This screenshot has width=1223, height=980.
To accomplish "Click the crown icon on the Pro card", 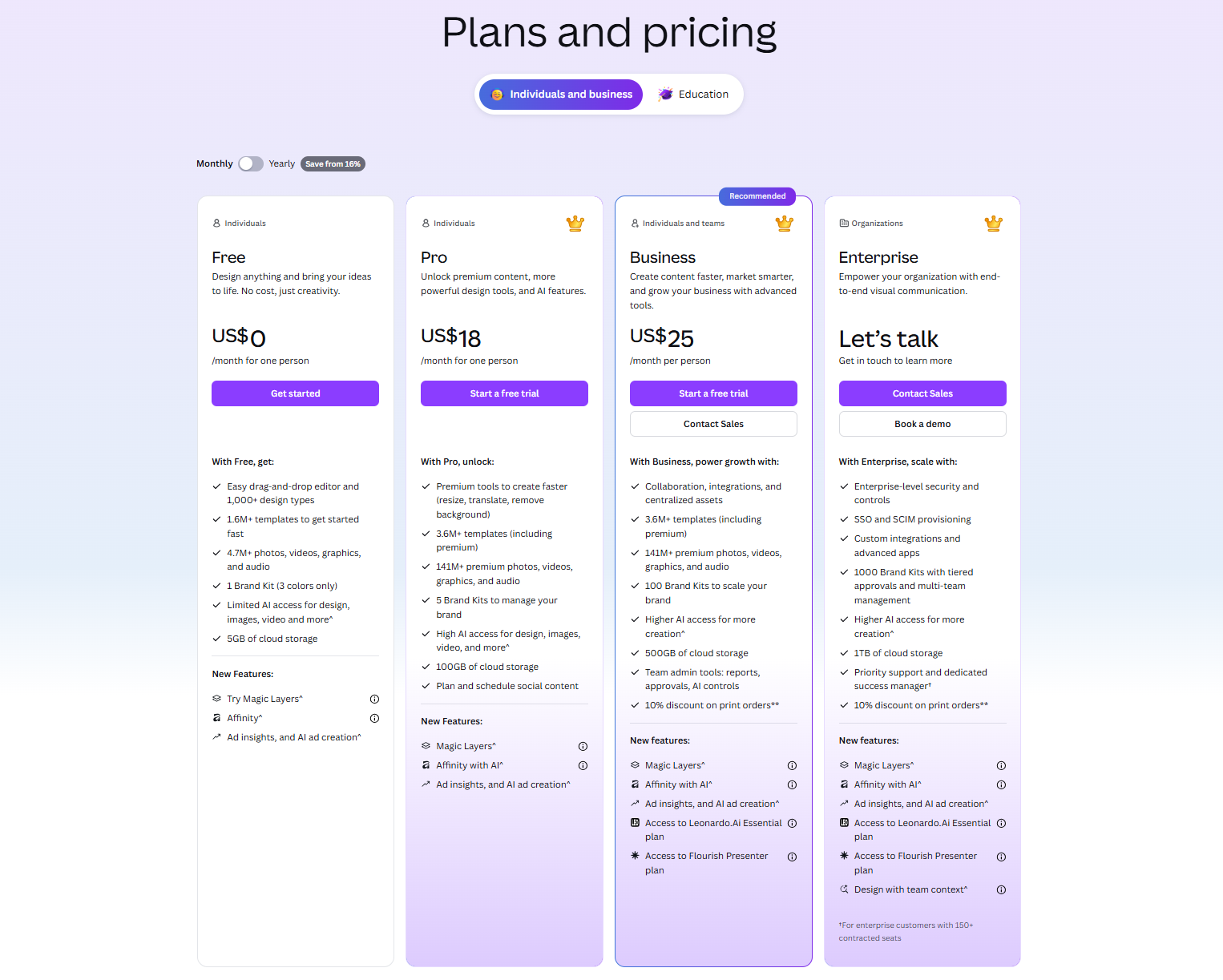I will point(575,224).
